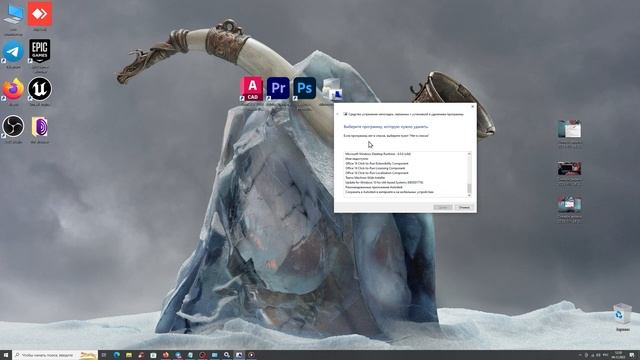Select Teams Machine-Wide Installer in list

[365, 178]
